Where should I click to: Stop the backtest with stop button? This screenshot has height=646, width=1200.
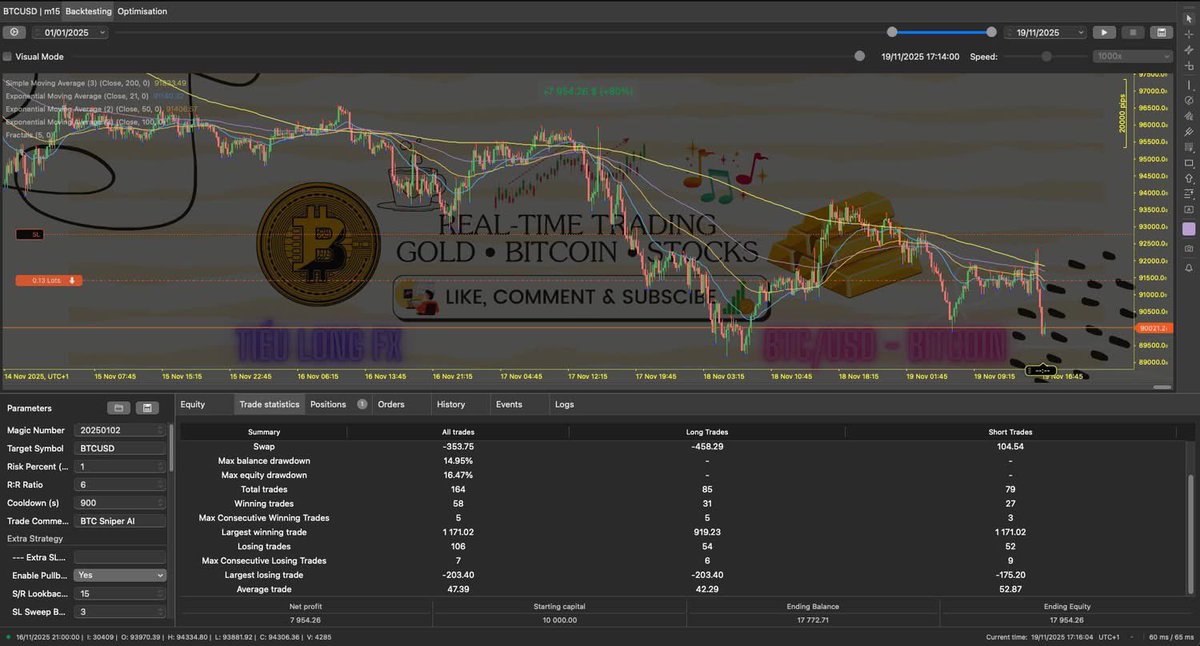pyautogui.click(x=1132, y=32)
